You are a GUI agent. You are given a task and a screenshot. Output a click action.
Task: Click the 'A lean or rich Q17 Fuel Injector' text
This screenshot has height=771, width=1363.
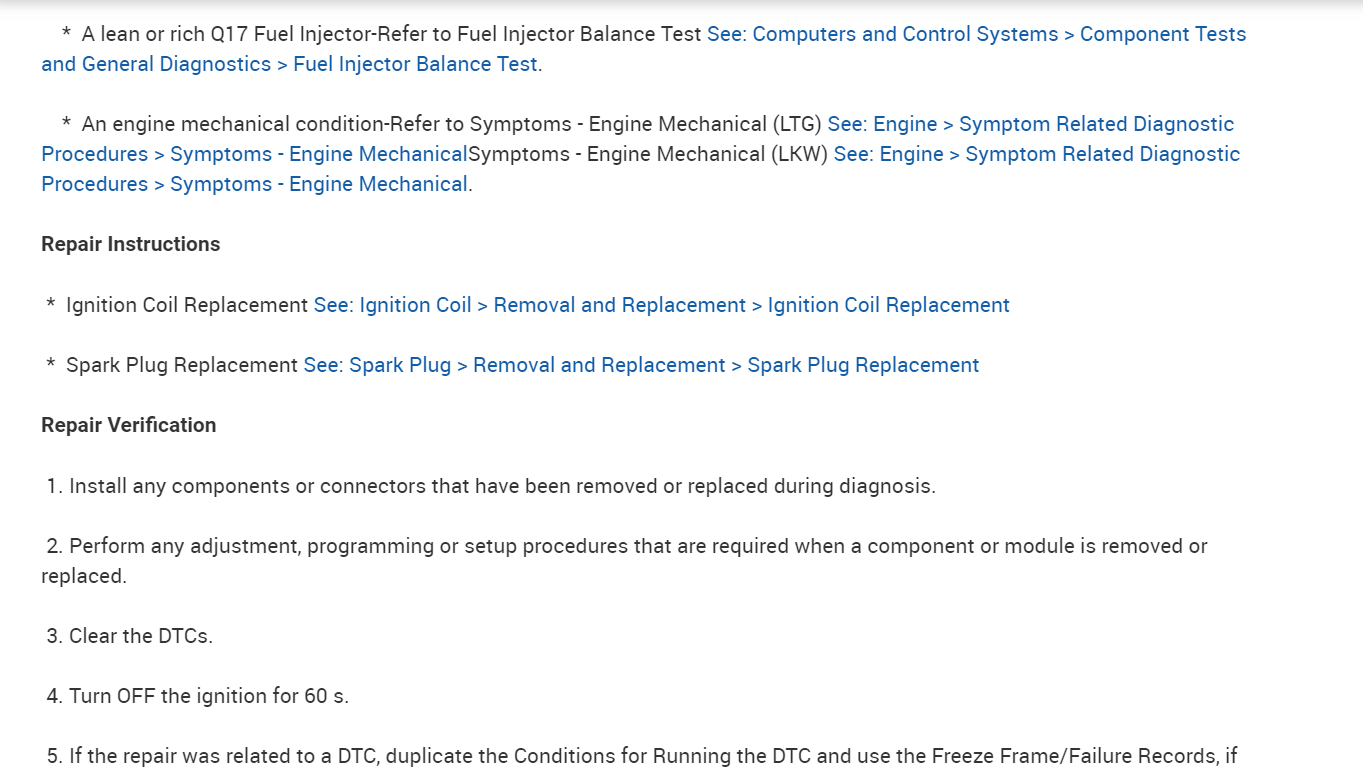point(228,34)
